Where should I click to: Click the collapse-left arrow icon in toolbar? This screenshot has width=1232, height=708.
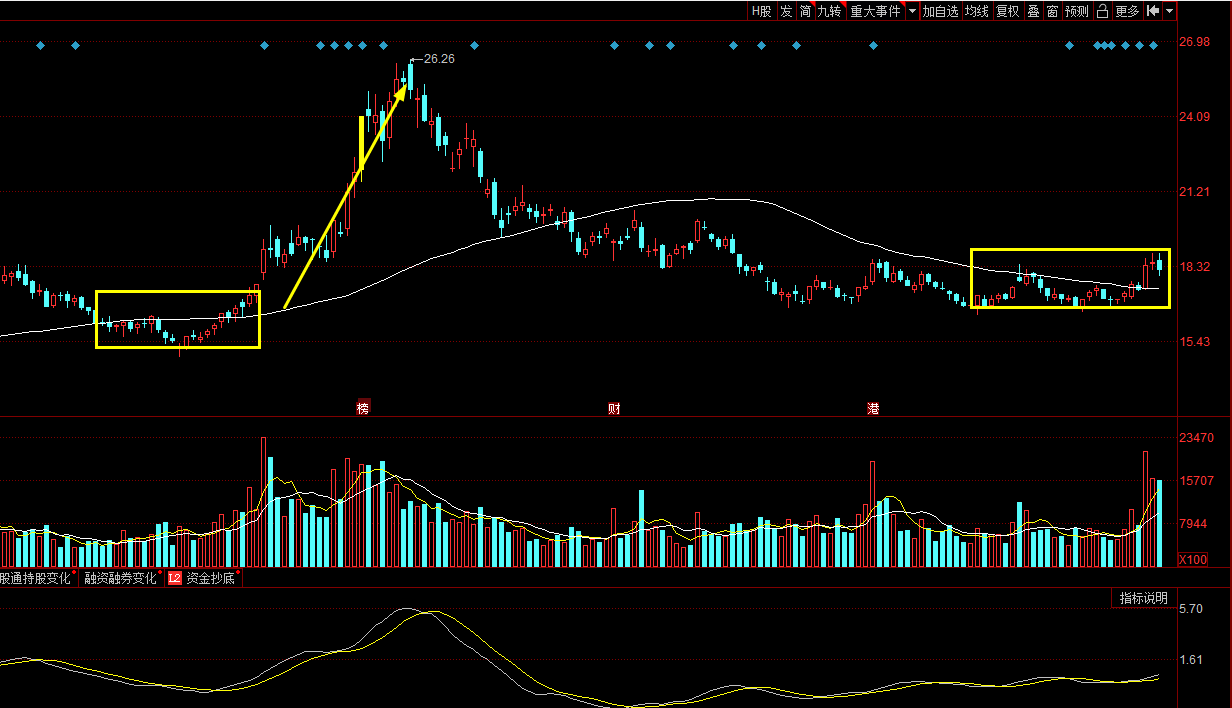point(1153,11)
